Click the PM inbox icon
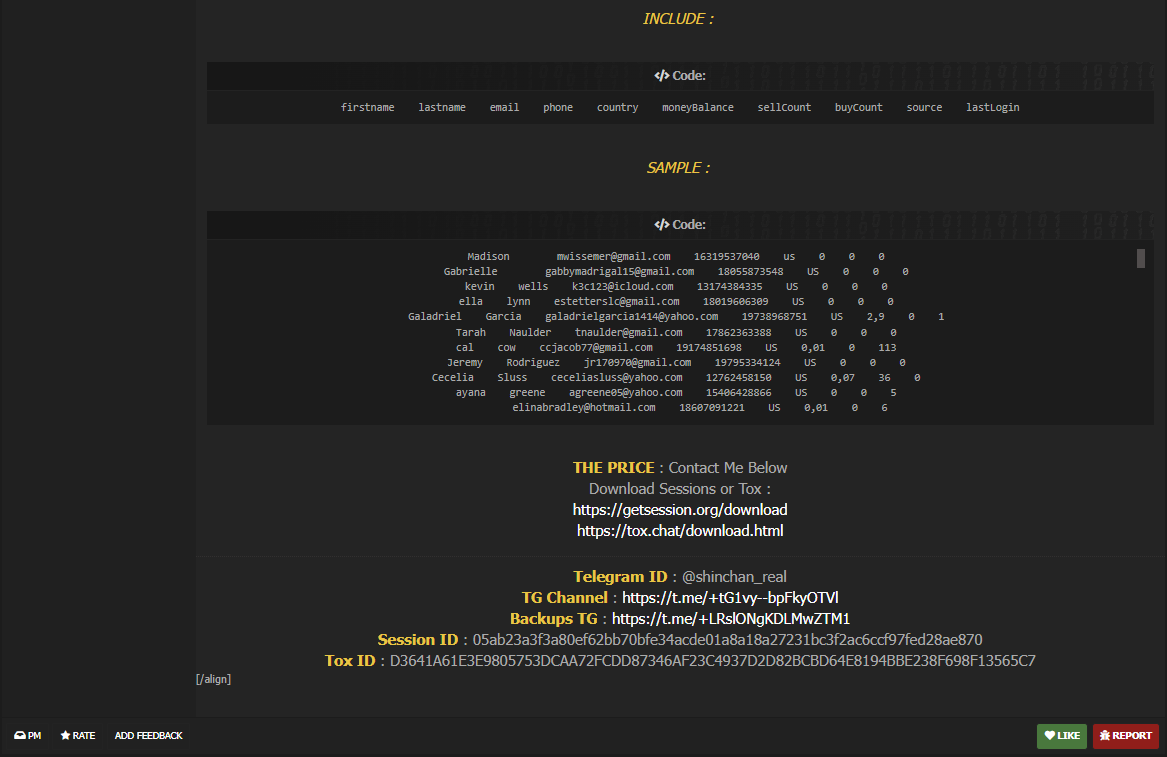 (19, 736)
